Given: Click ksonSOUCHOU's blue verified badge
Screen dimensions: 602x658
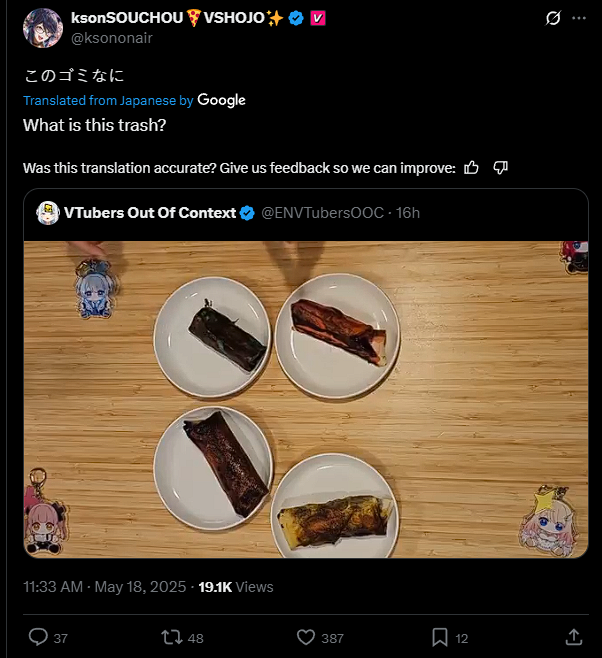Looking at the screenshot, I should (x=296, y=19).
